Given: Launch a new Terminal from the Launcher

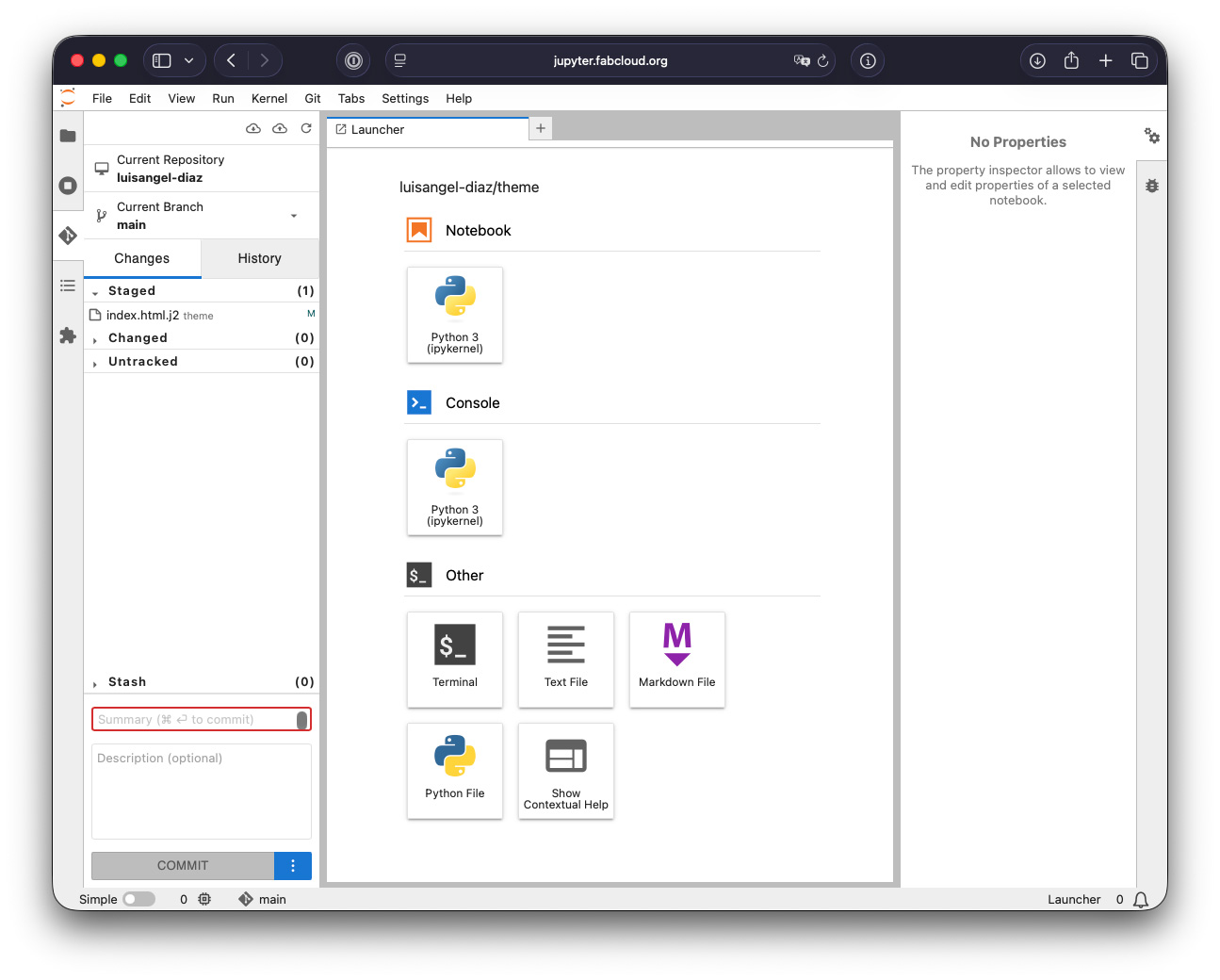Looking at the screenshot, I should [x=455, y=659].
